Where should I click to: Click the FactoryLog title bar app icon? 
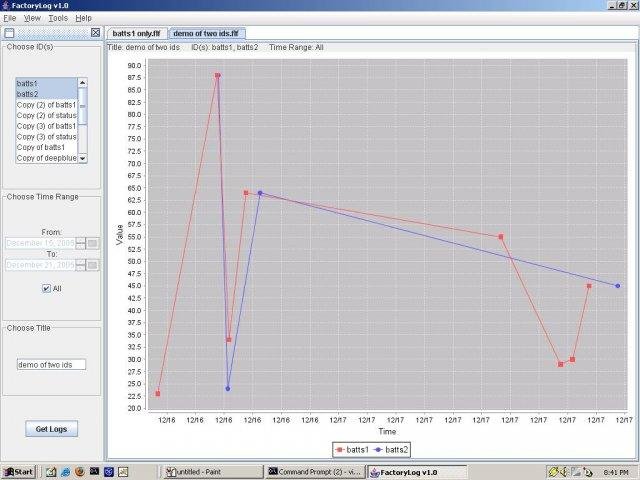coord(6,5)
